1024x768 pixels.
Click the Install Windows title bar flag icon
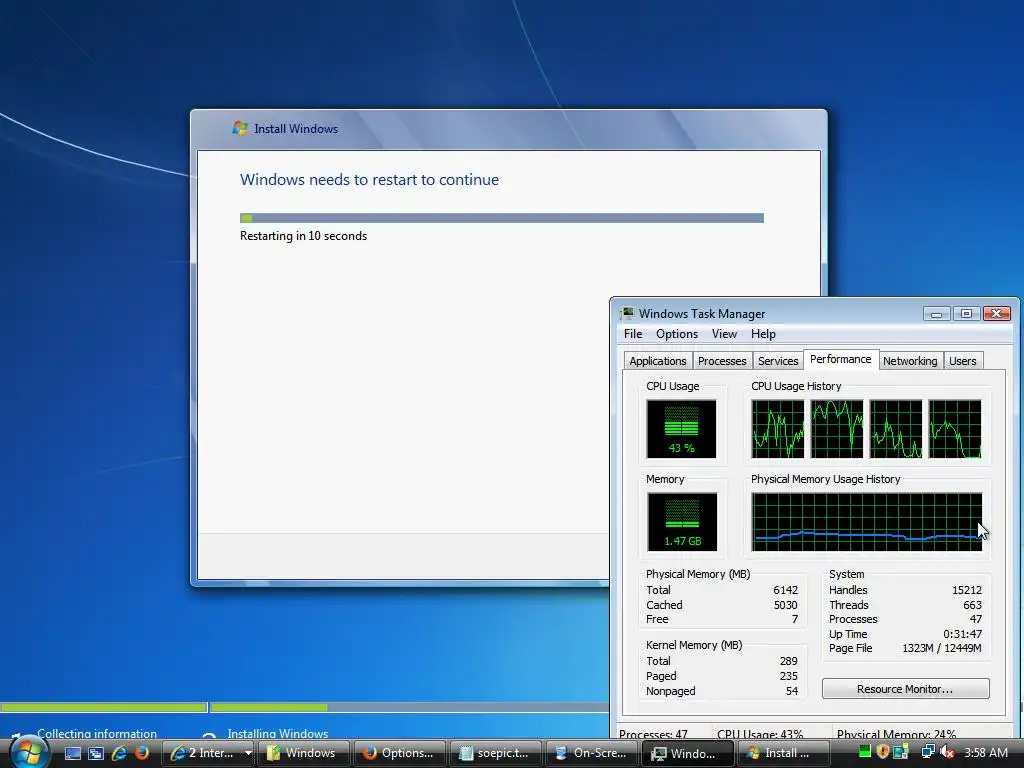pyautogui.click(x=240, y=128)
